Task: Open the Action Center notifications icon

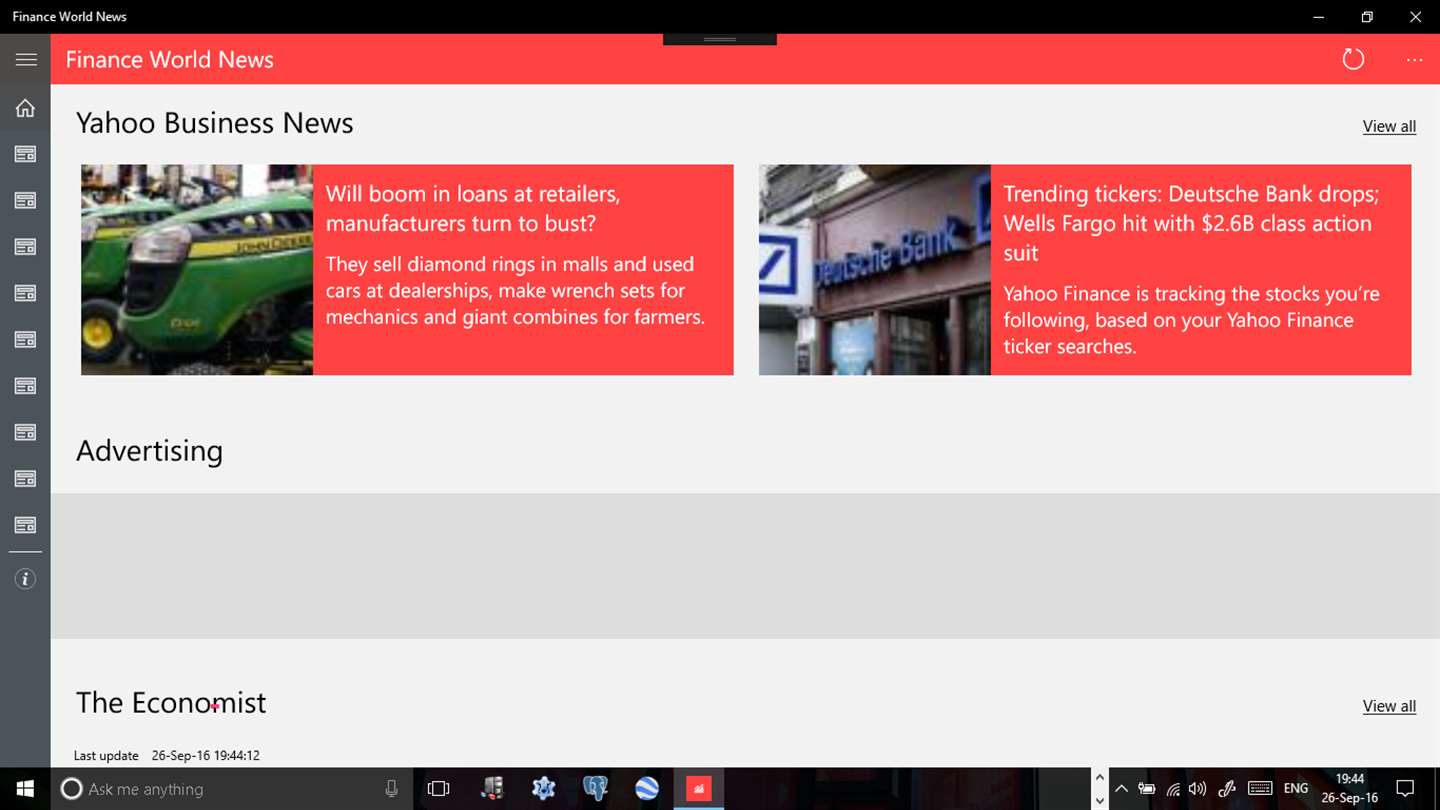Action: point(1405,789)
